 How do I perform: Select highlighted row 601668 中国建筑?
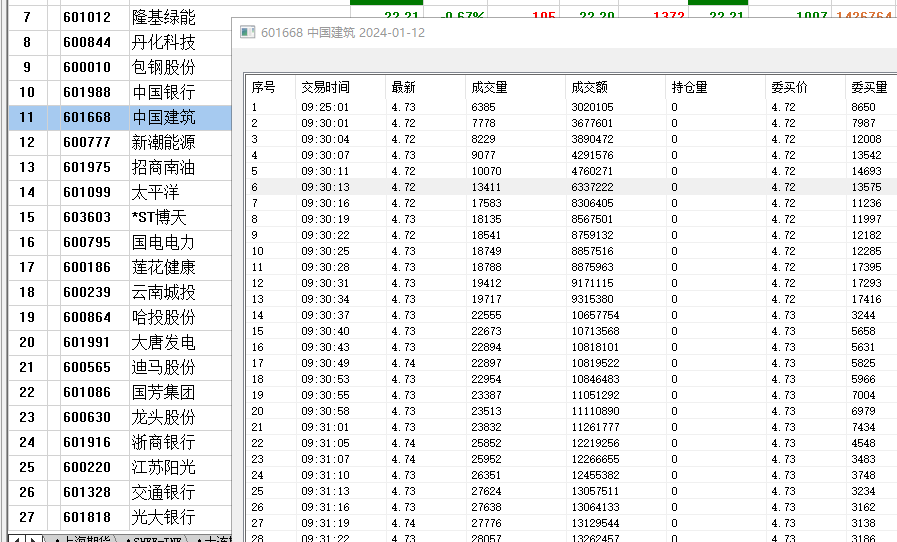click(120, 117)
